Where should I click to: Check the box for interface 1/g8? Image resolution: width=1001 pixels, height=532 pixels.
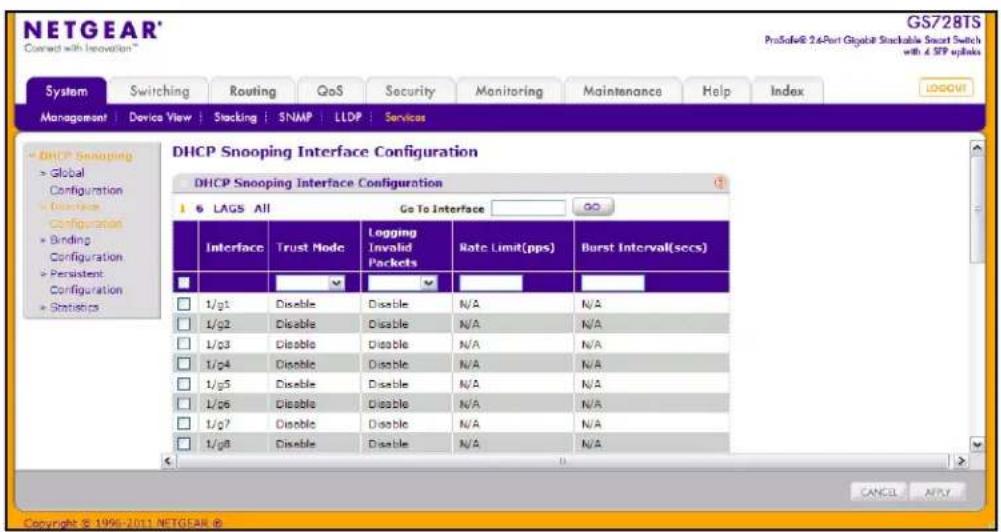coord(184,443)
